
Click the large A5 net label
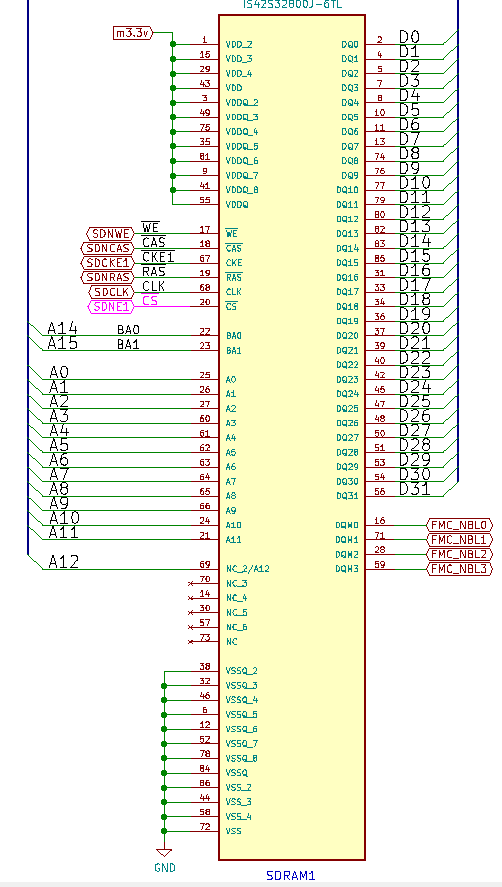coord(59,445)
